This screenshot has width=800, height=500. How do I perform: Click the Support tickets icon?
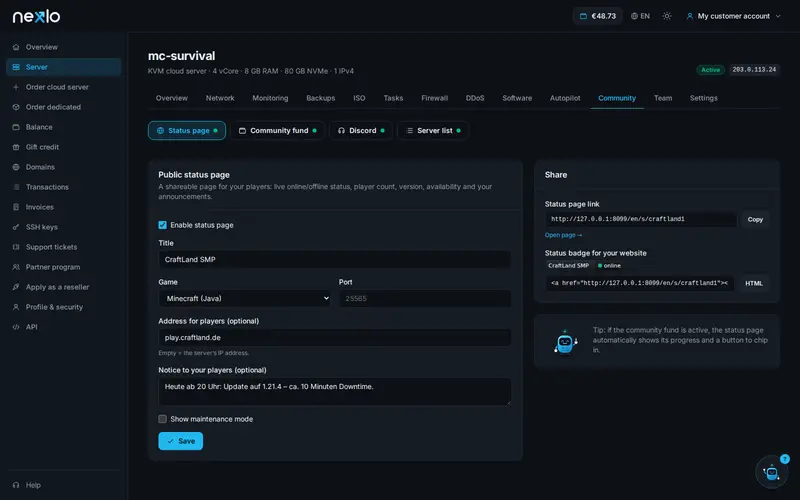pyautogui.click(x=16, y=247)
